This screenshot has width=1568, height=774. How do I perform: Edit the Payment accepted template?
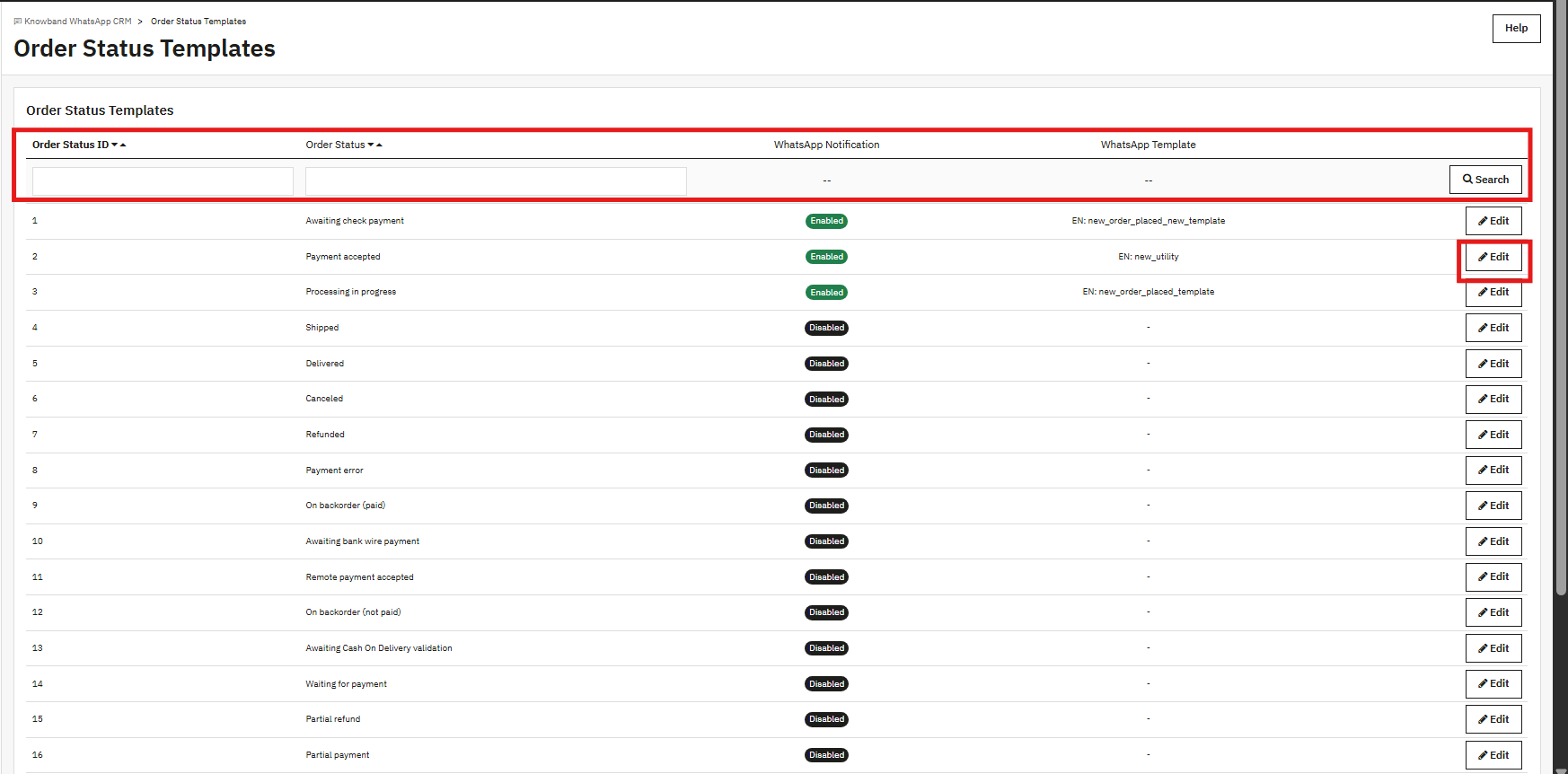tap(1493, 257)
